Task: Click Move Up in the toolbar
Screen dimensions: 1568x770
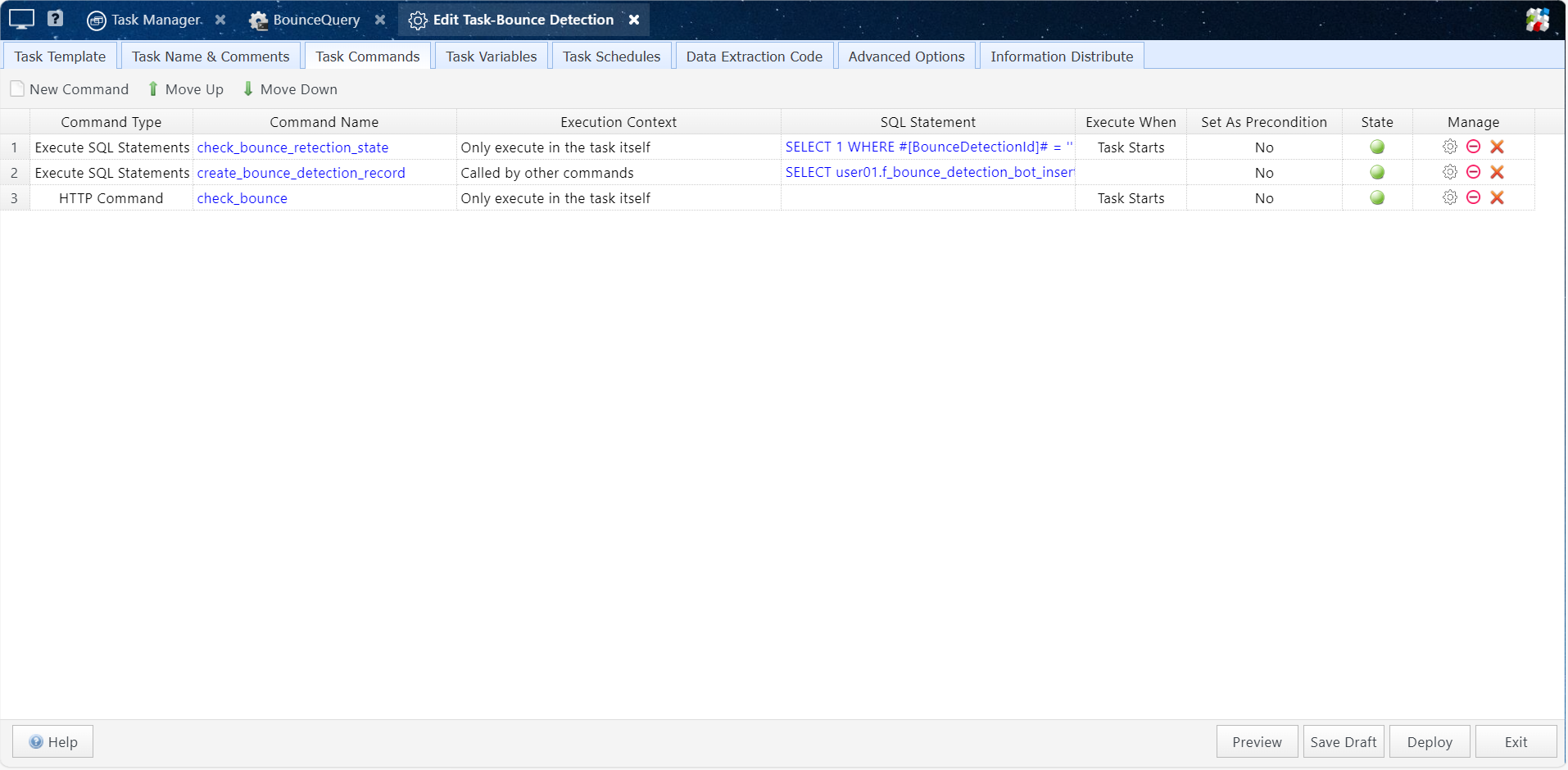Action: 185,89
